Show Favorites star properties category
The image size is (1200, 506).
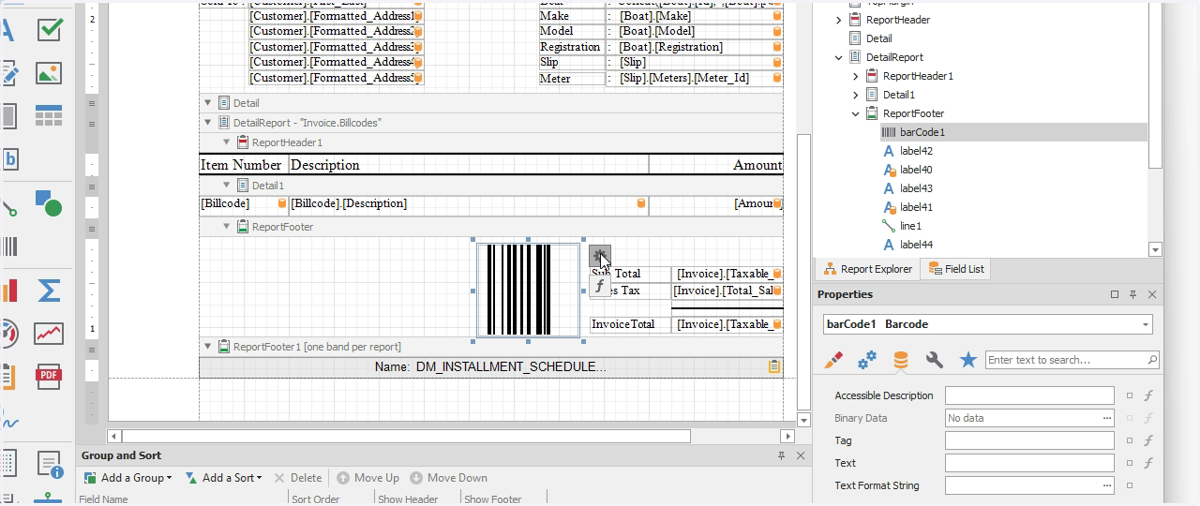[x=968, y=360]
